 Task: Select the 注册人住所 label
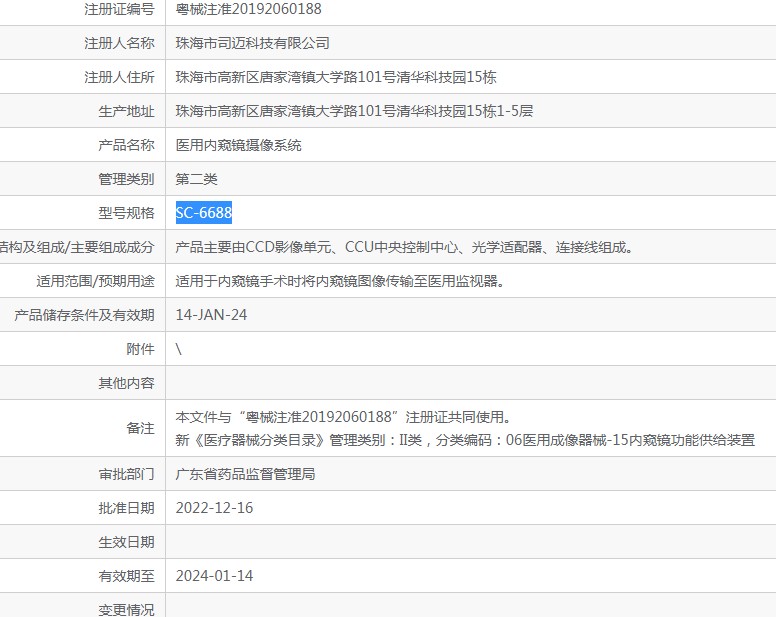(x=119, y=77)
